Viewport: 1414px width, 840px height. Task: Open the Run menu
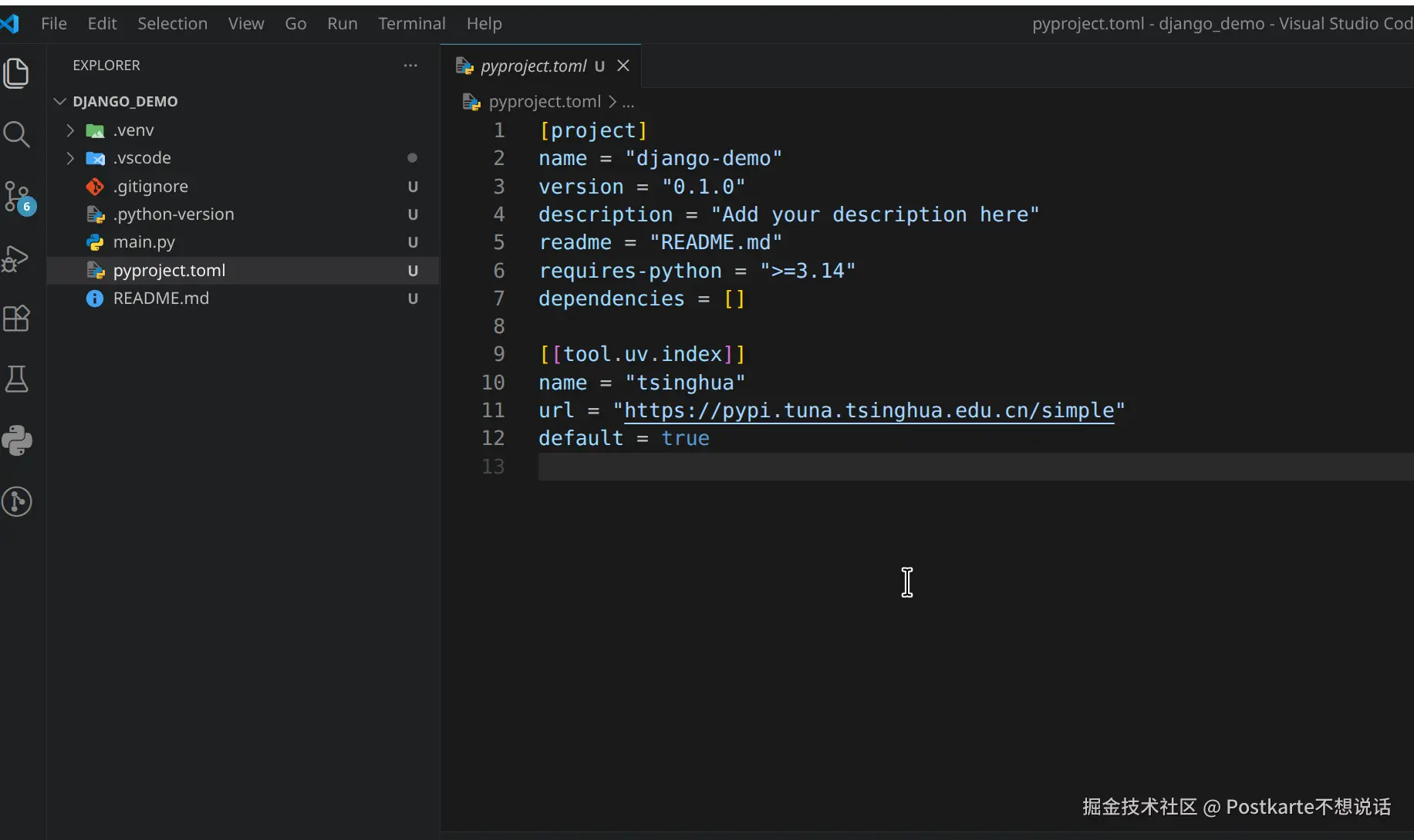click(343, 24)
